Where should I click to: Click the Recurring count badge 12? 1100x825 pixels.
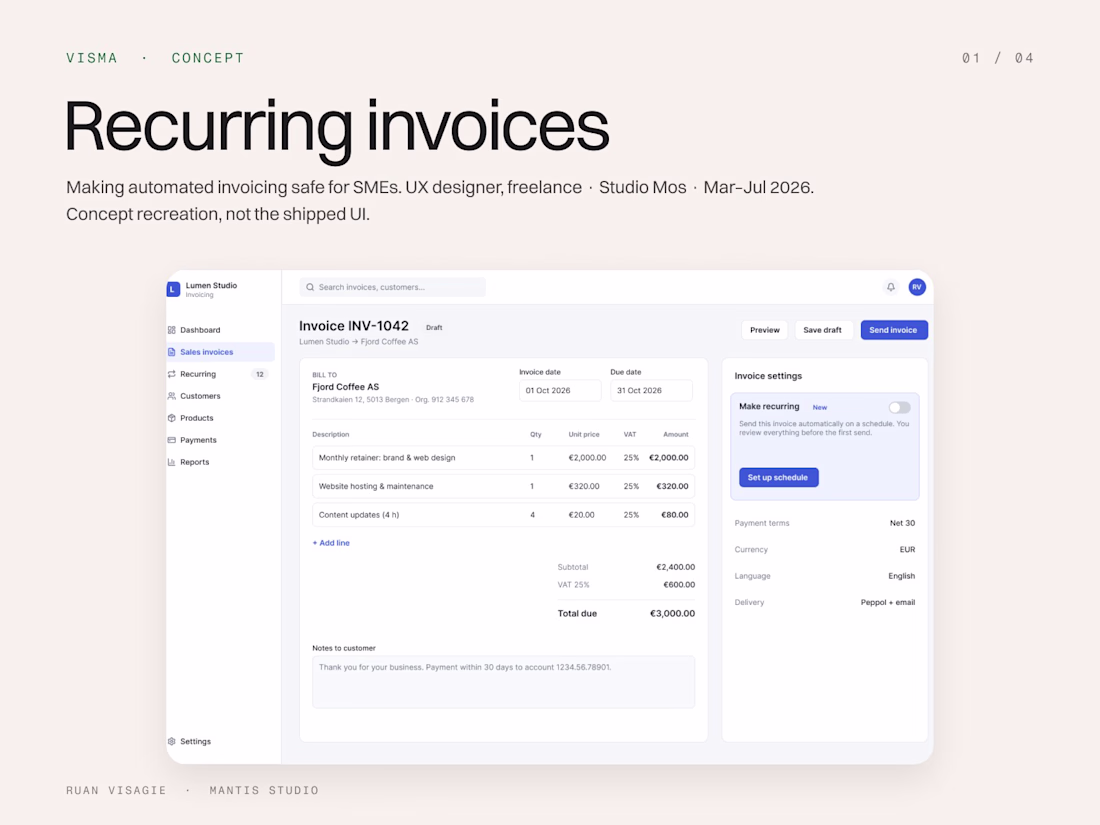point(260,374)
